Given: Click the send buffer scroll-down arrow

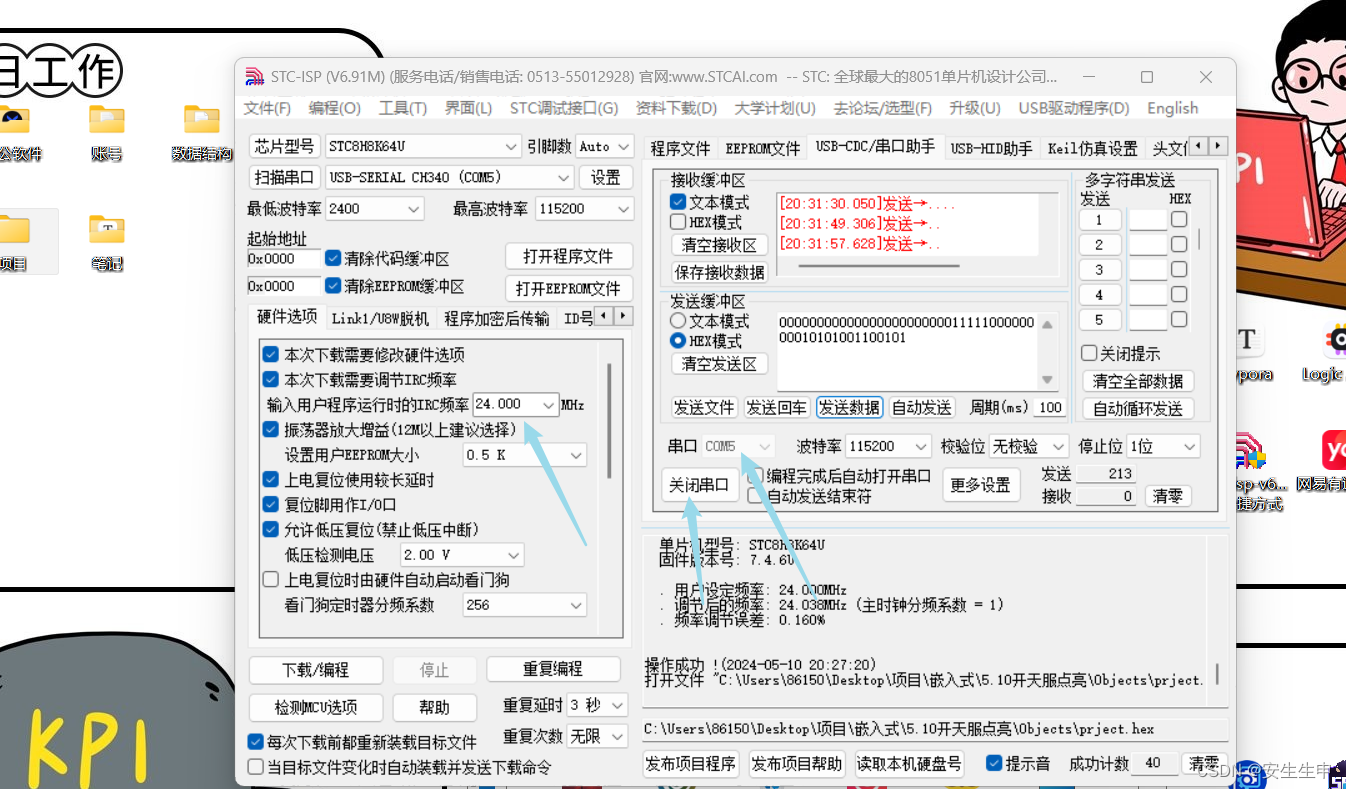Looking at the screenshot, I should point(1047,380).
